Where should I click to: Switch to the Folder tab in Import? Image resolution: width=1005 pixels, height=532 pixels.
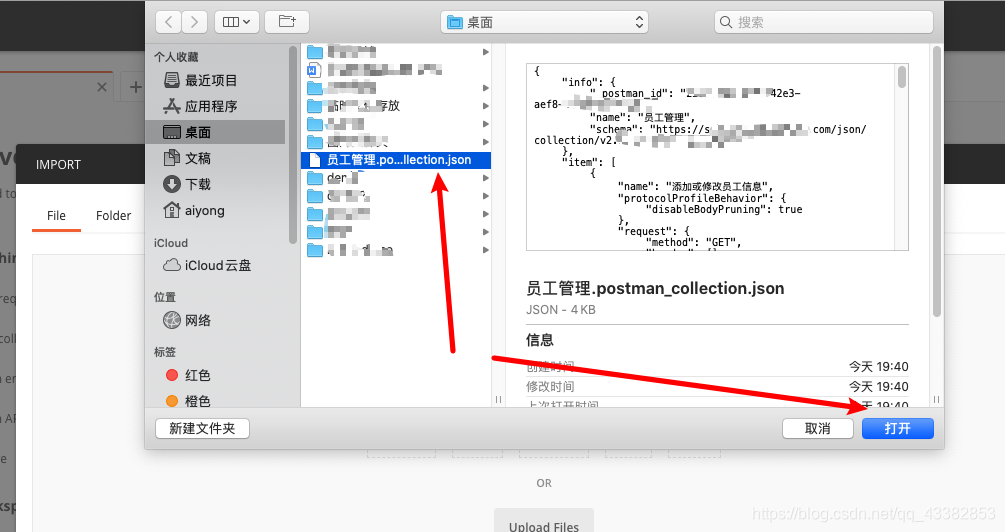[113, 215]
